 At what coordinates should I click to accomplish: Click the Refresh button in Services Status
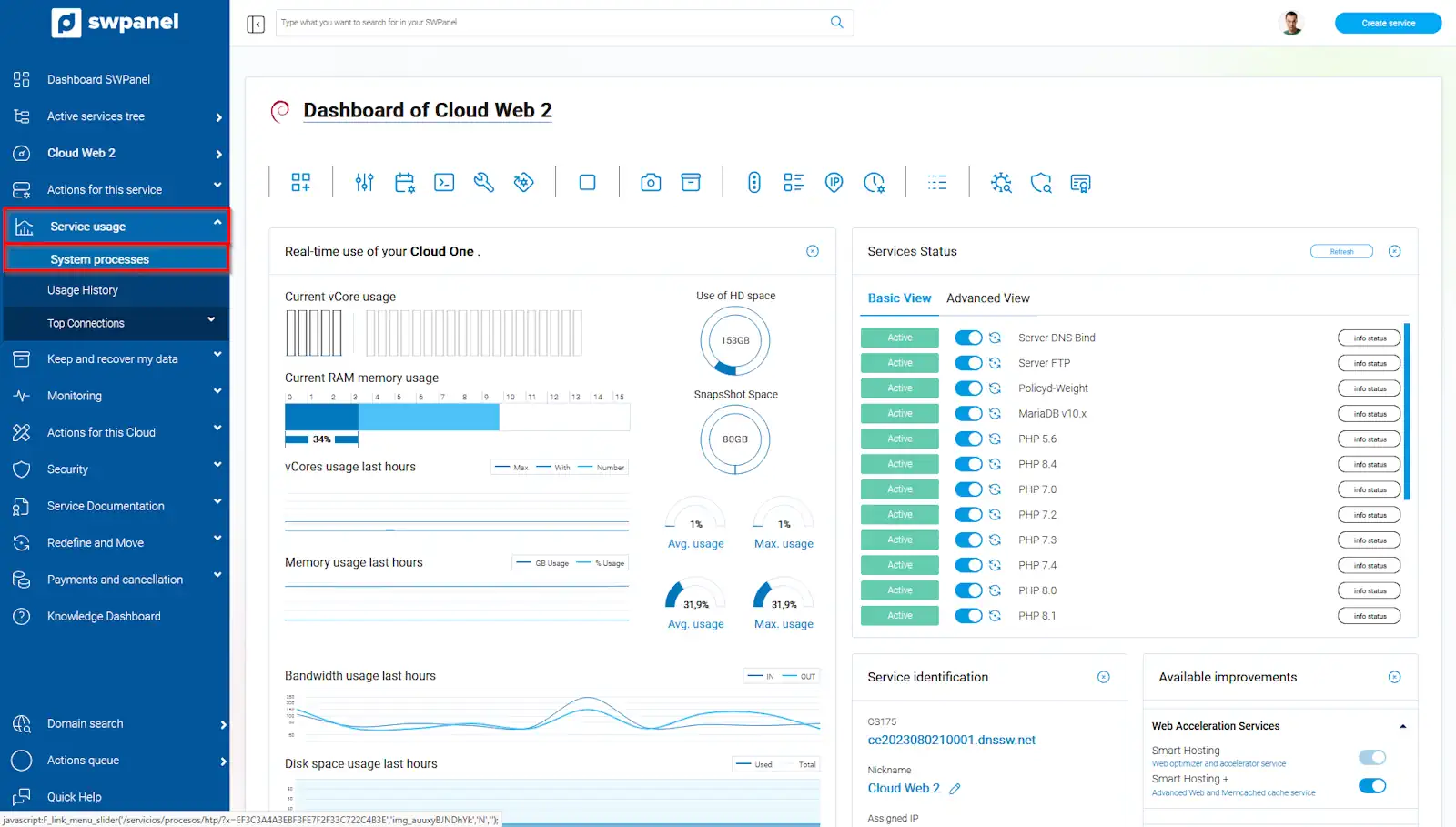(x=1341, y=251)
